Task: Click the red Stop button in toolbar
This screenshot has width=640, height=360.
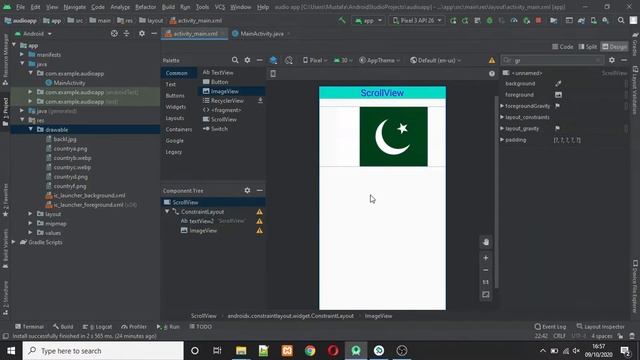Action: 538,20
